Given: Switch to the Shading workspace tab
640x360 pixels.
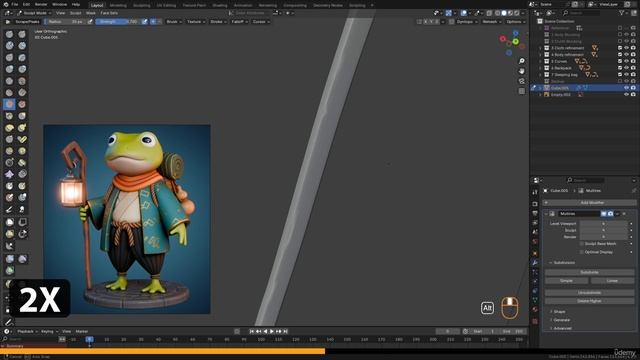Looking at the screenshot, I should (220, 5).
